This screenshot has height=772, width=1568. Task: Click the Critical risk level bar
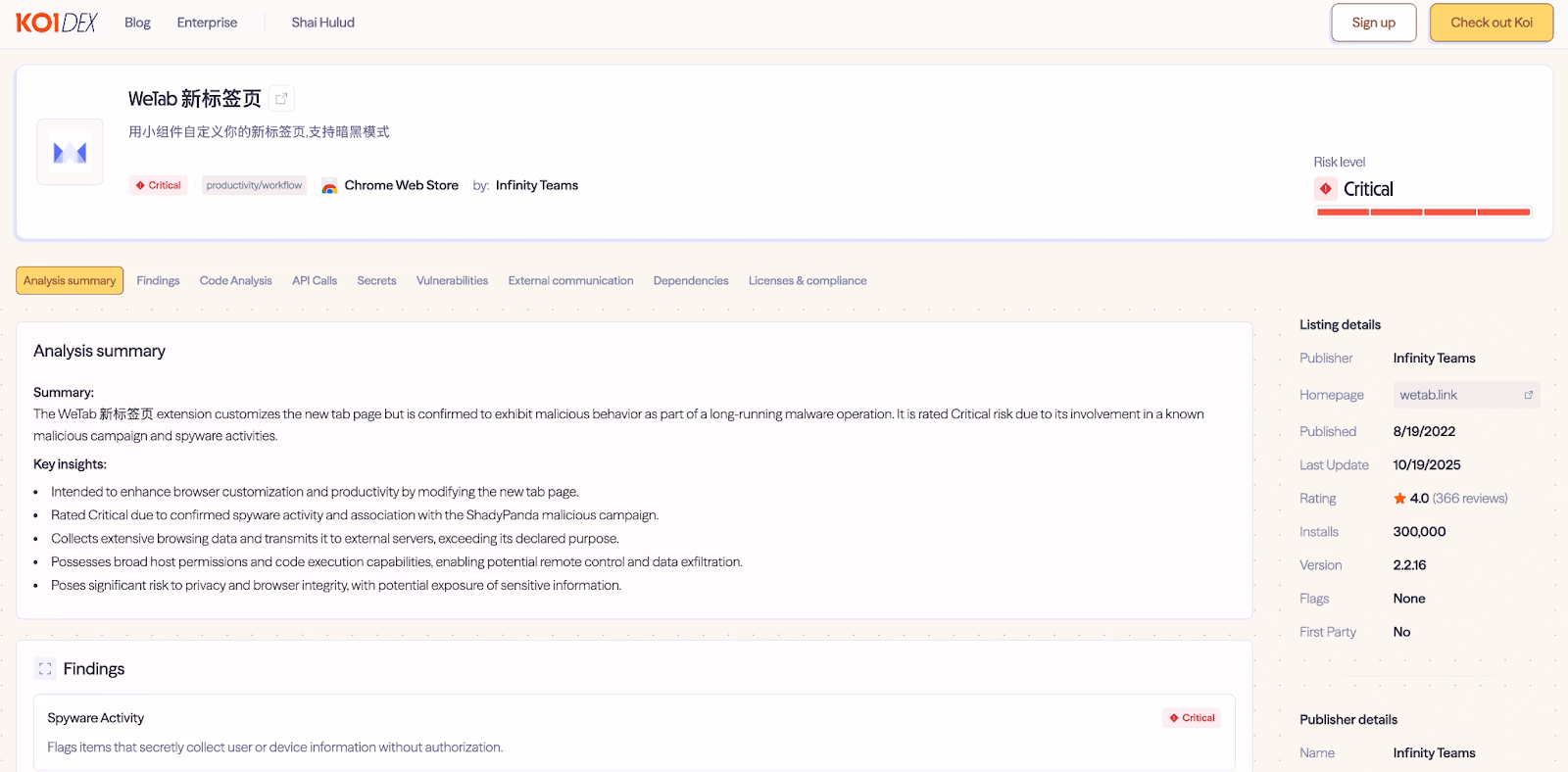(x=1423, y=212)
